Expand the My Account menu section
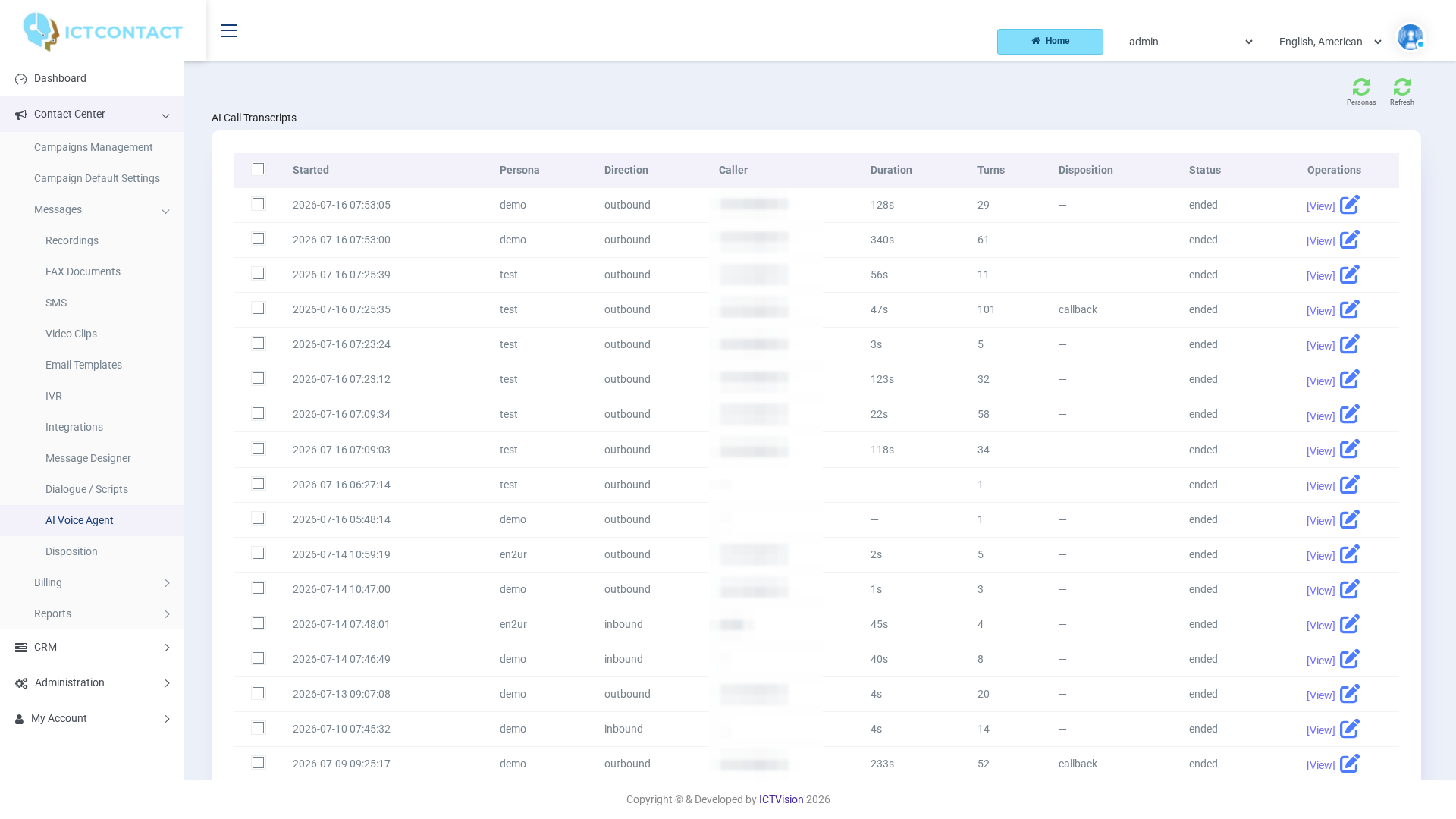 pos(92,719)
